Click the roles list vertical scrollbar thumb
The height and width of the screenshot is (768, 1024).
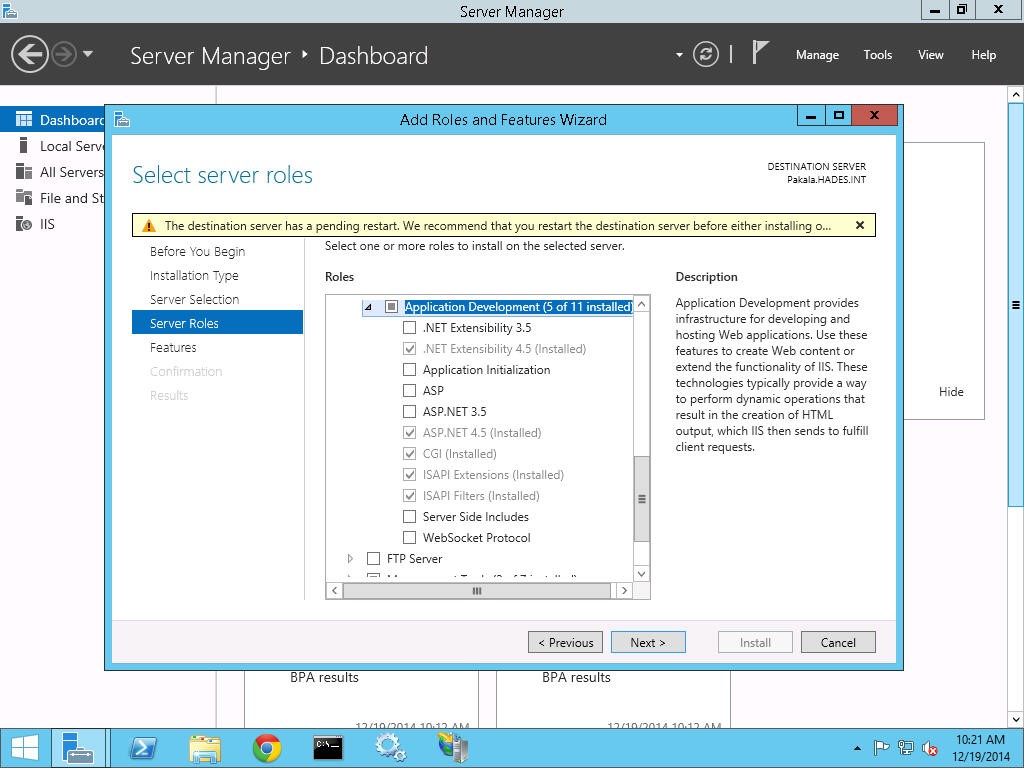click(x=641, y=499)
